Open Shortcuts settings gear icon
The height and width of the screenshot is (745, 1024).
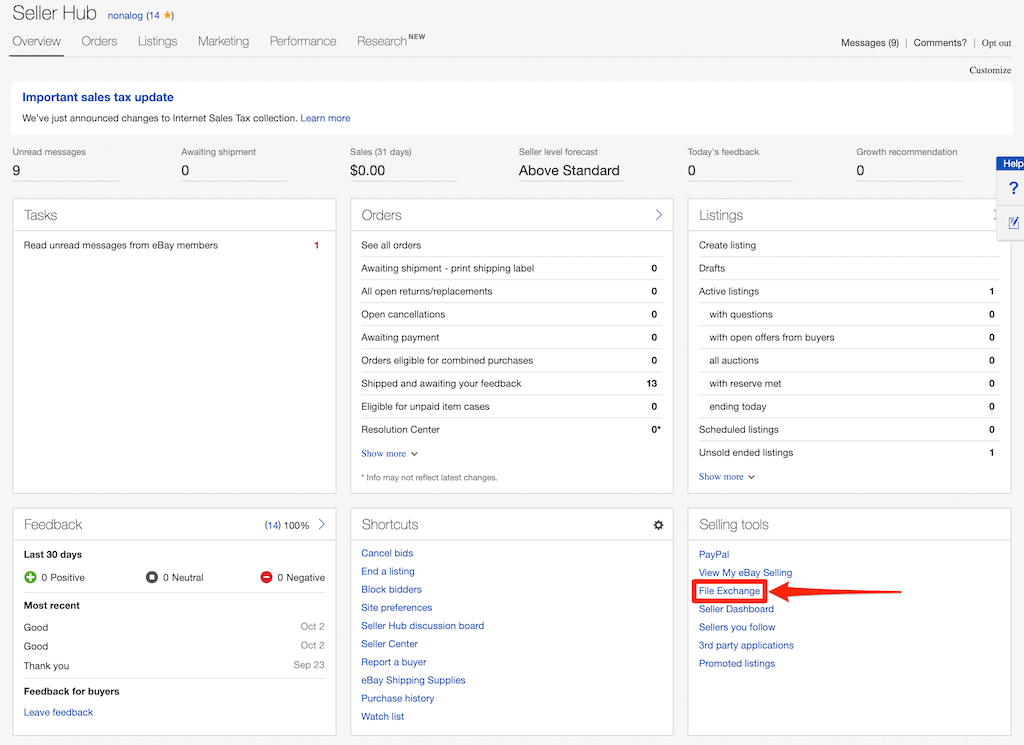(x=658, y=525)
